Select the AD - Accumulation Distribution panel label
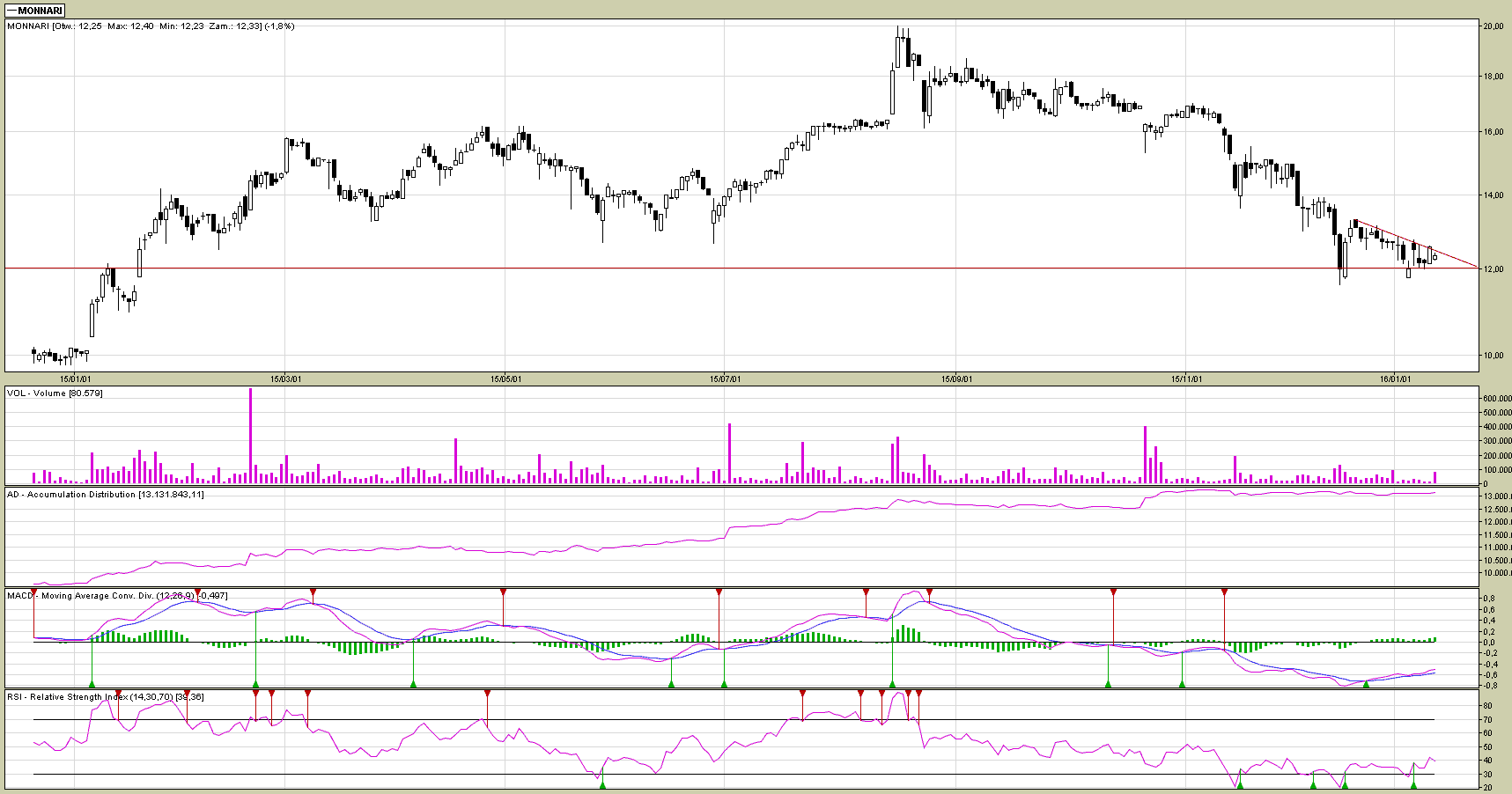This screenshot has height=794, width=1512. point(105,495)
